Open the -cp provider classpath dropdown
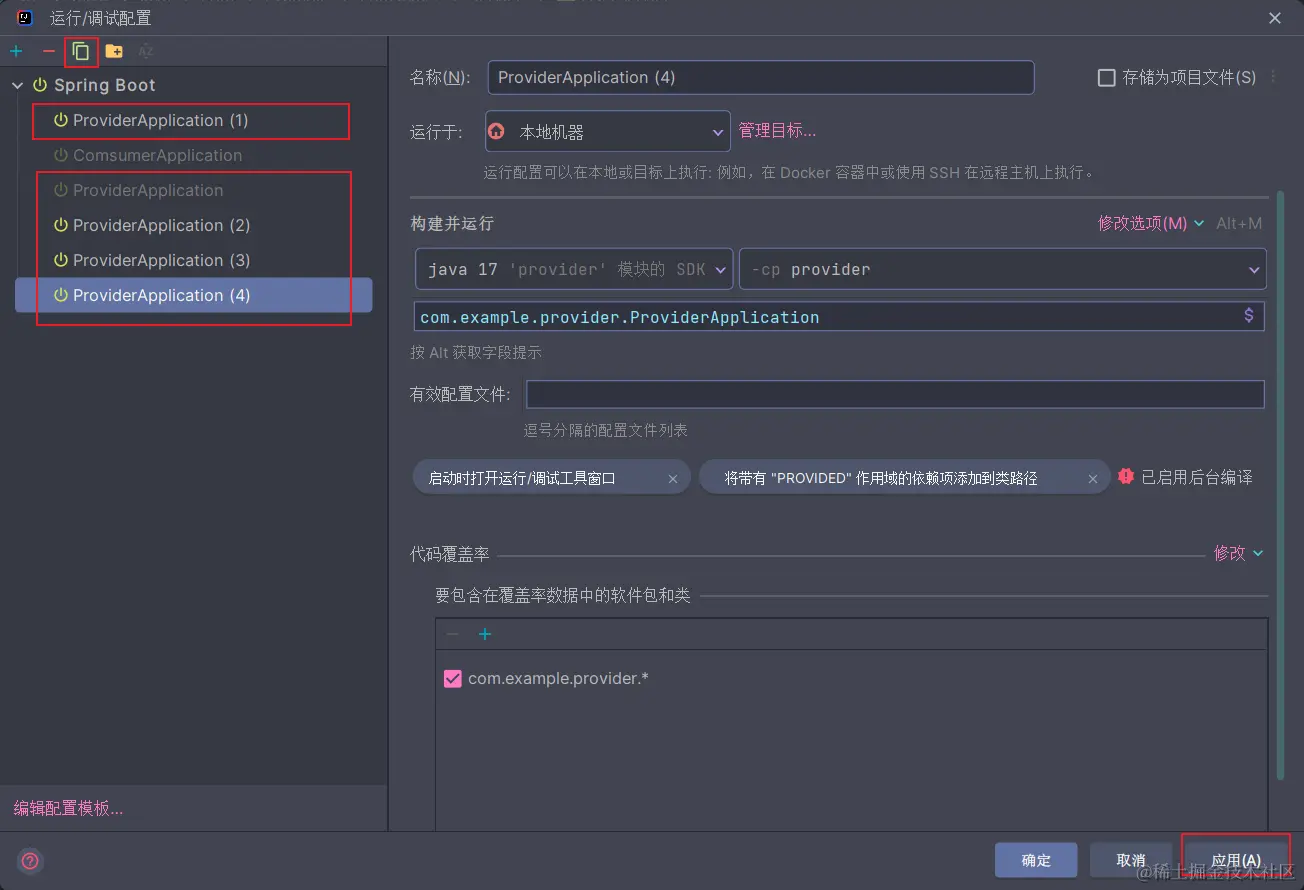 pos(1003,269)
